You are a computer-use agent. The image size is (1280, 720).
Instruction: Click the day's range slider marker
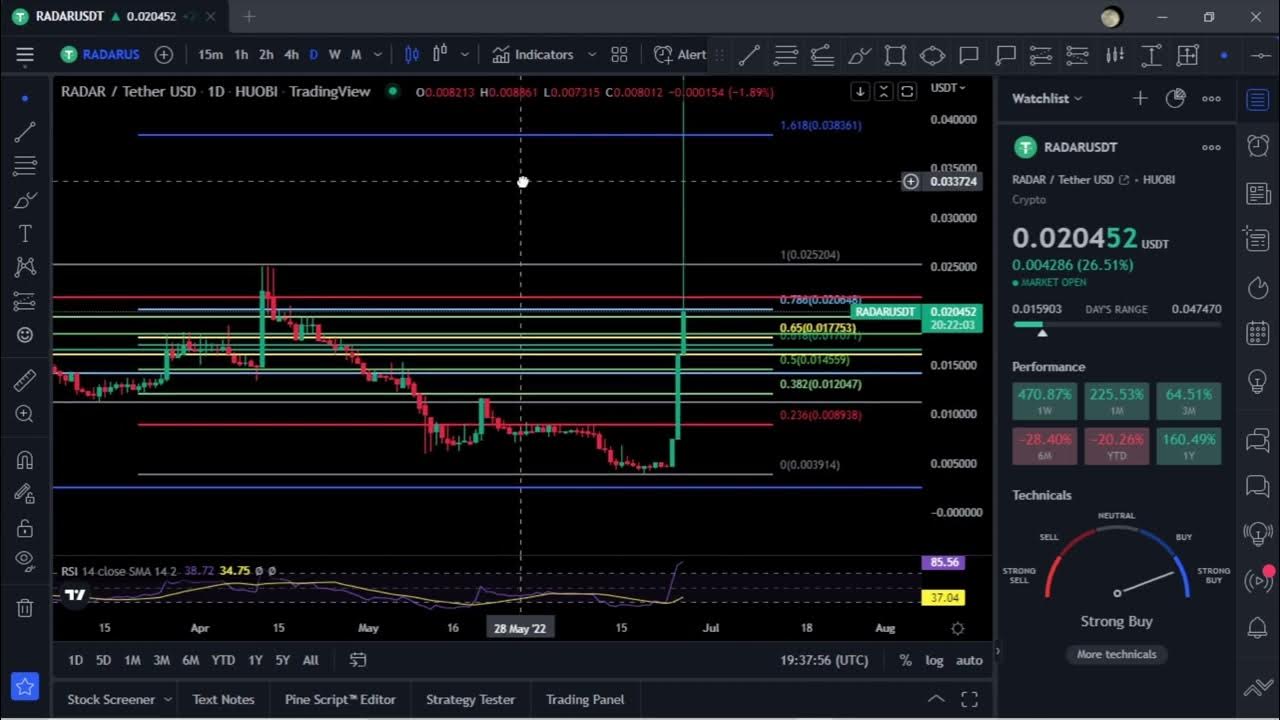coord(1042,332)
